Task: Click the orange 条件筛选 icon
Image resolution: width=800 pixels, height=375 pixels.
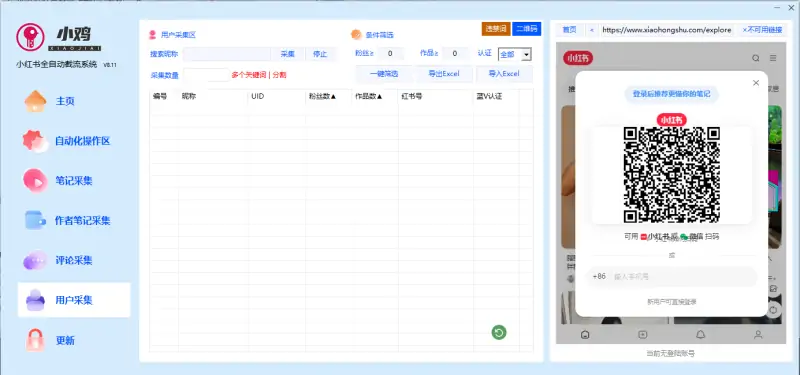Action: [x=356, y=35]
